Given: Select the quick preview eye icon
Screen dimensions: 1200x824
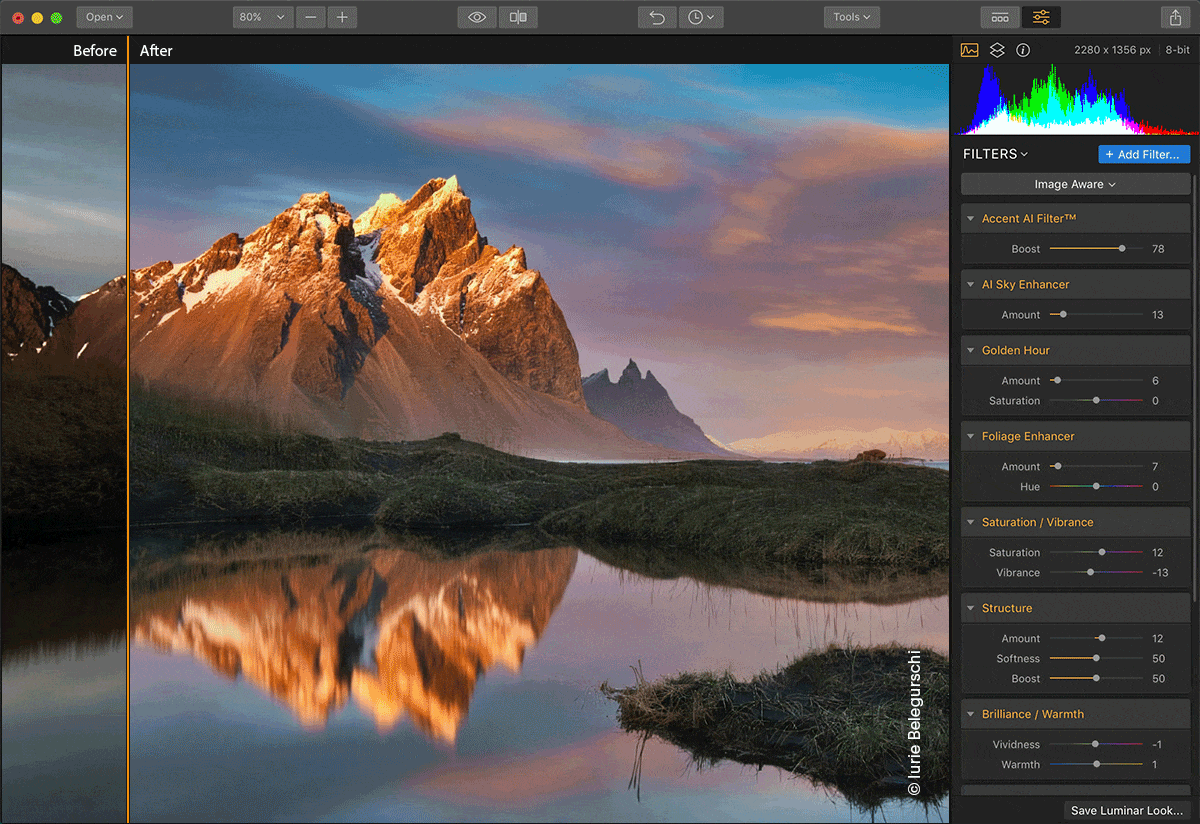Looking at the screenshot, I should (x=476, y=16).
